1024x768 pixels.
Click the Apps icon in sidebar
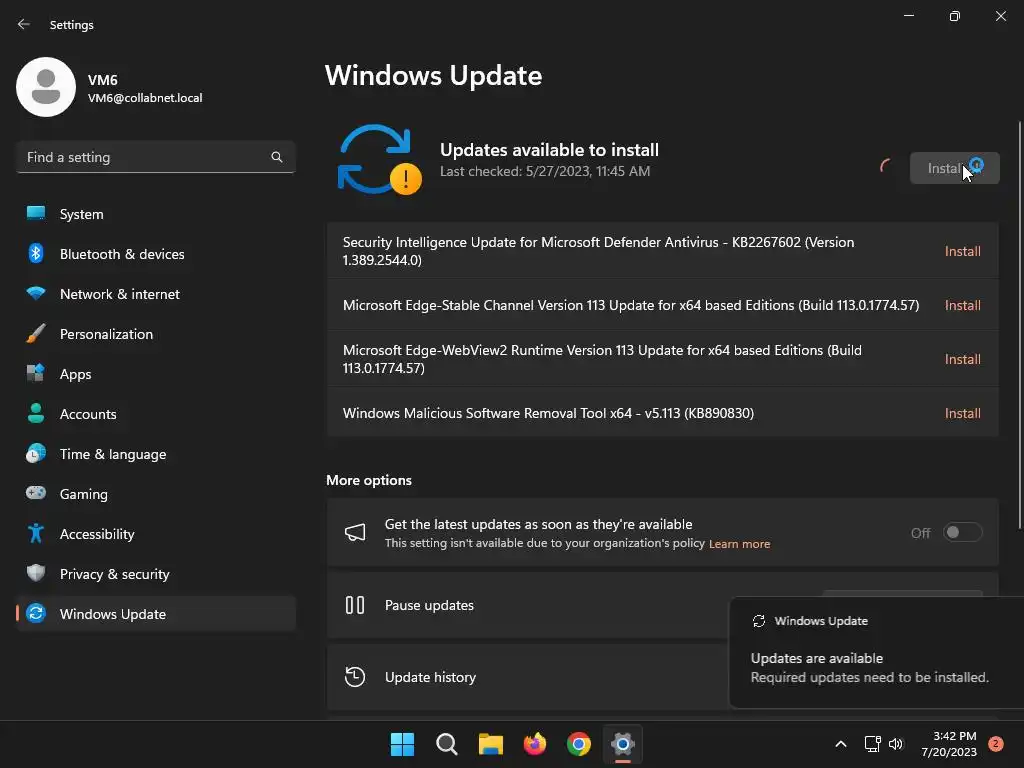click(x=36, y=374)
